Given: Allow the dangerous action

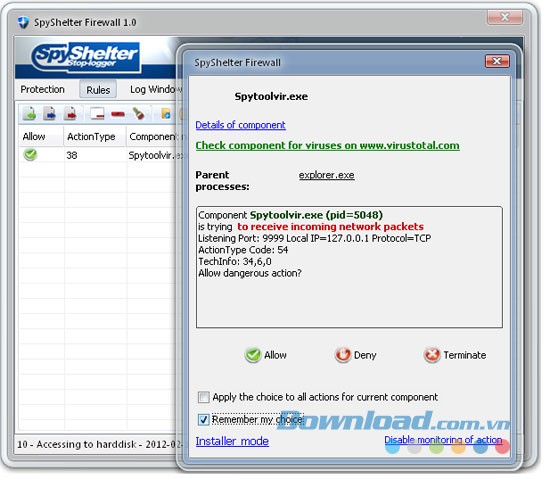Looking at the screenshot, I should coord(266,355).
